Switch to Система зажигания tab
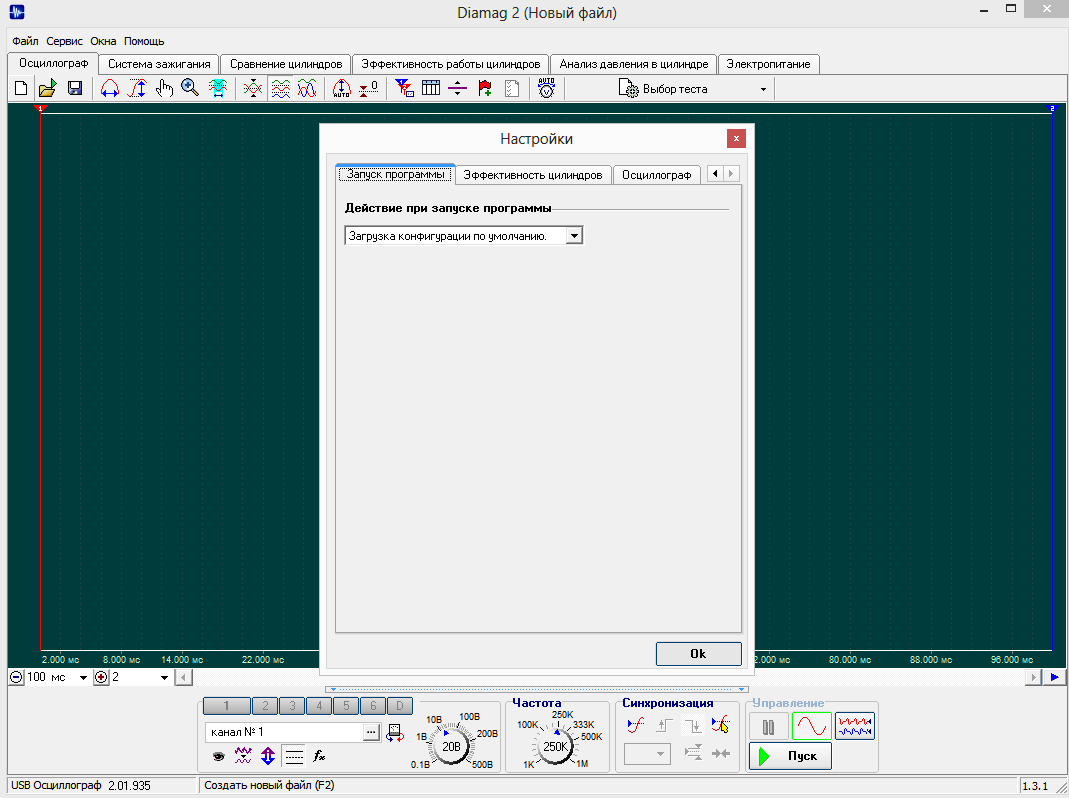The image size is (1069, 798). pos(159,64)
